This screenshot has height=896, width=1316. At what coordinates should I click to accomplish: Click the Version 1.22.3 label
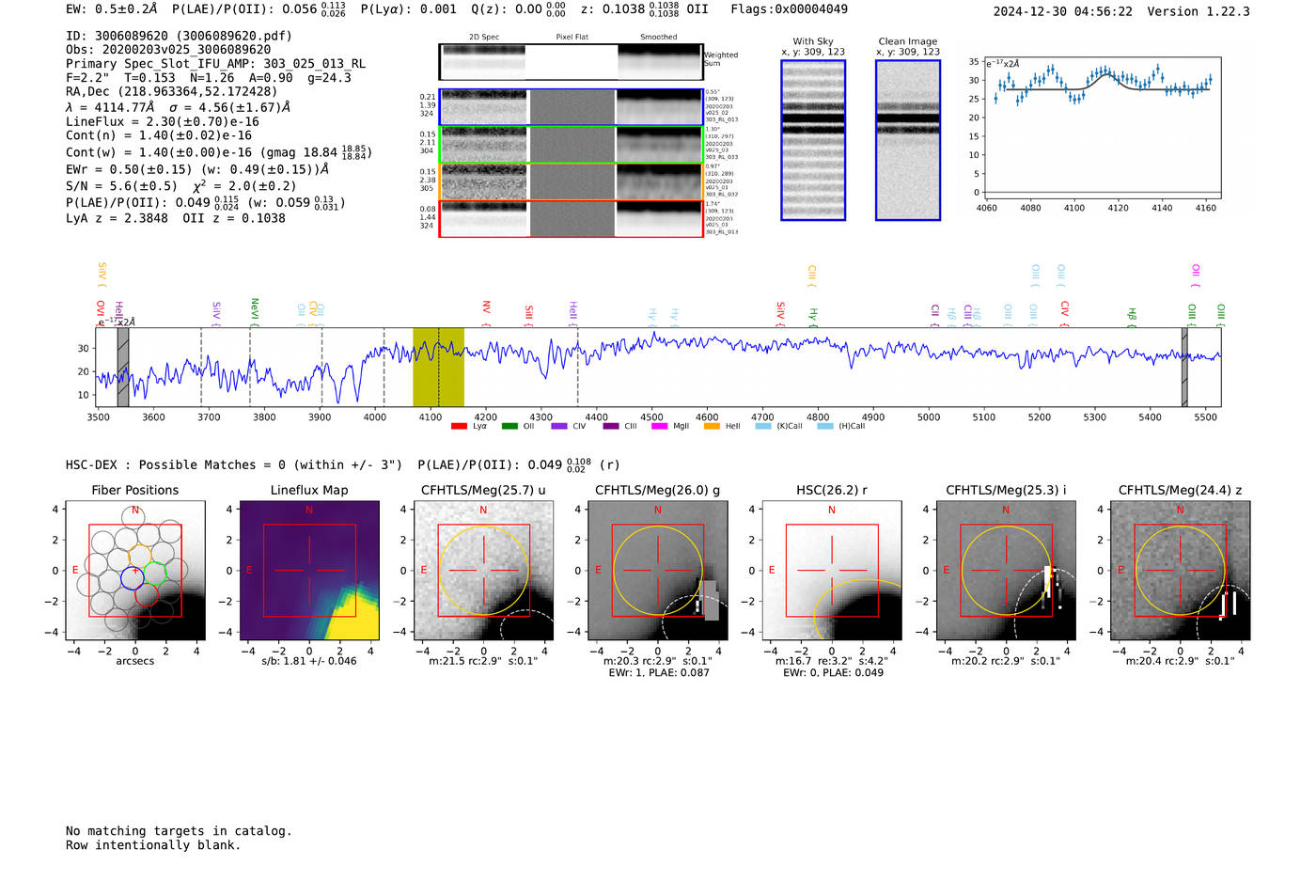1198,11
